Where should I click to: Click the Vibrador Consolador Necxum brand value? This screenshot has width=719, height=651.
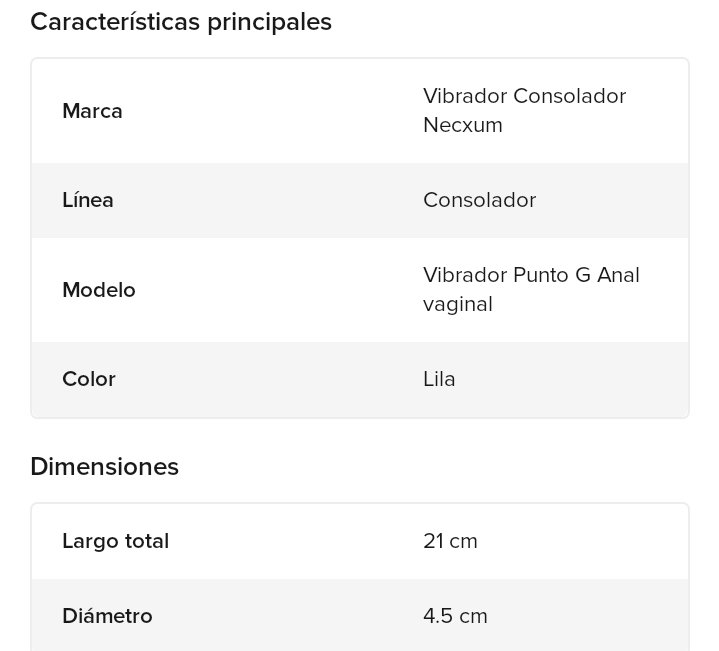tap(524, 110)
